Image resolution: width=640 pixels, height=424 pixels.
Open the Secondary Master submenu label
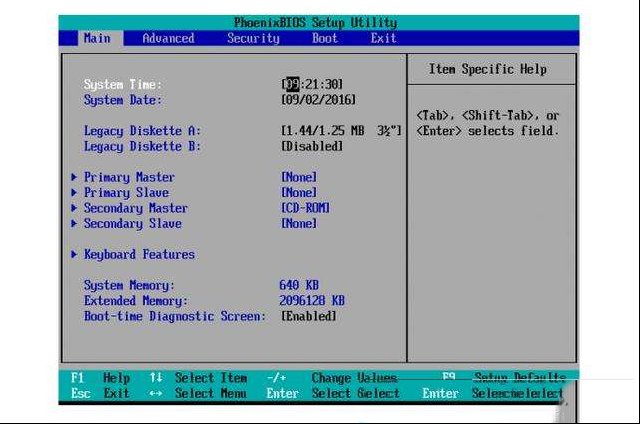(x=136, y=208)
